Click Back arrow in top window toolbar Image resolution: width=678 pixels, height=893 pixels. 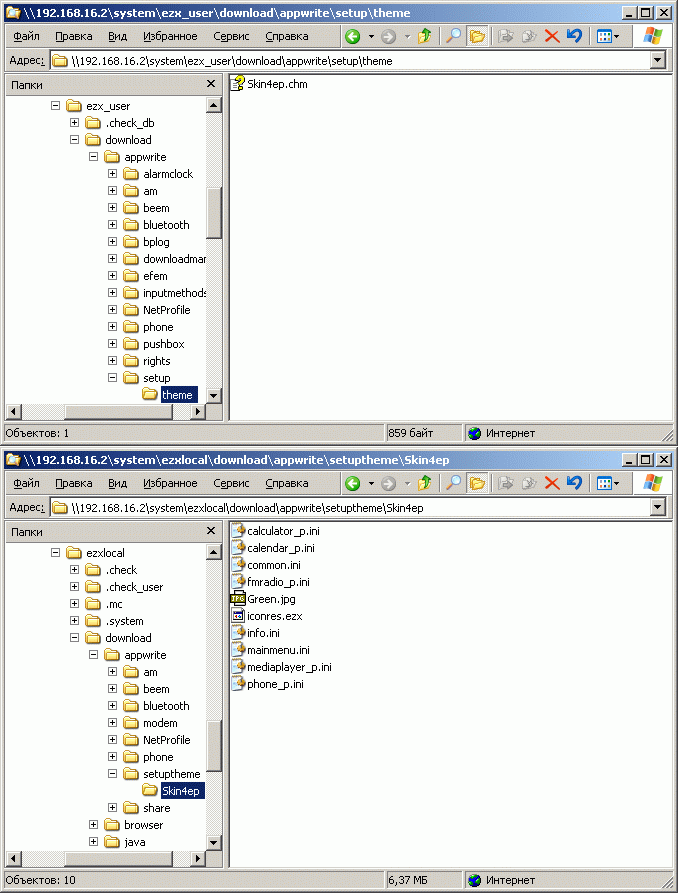click(353, 36)
